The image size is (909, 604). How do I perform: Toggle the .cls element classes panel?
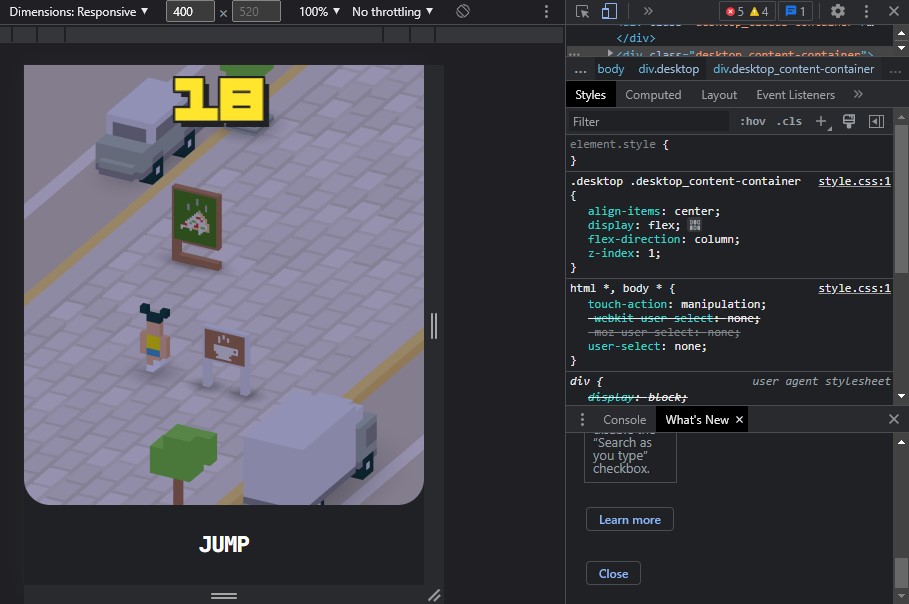point(790,122)
